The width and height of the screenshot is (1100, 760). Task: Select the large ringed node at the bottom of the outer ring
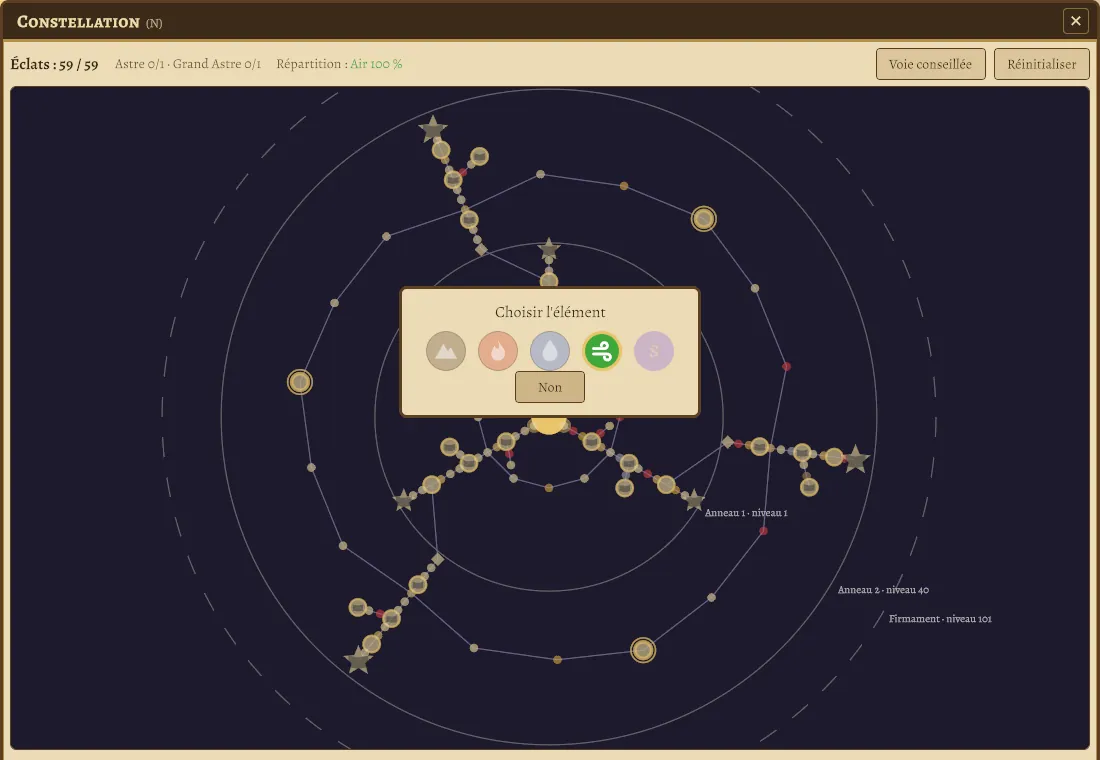tap(643, 650)
